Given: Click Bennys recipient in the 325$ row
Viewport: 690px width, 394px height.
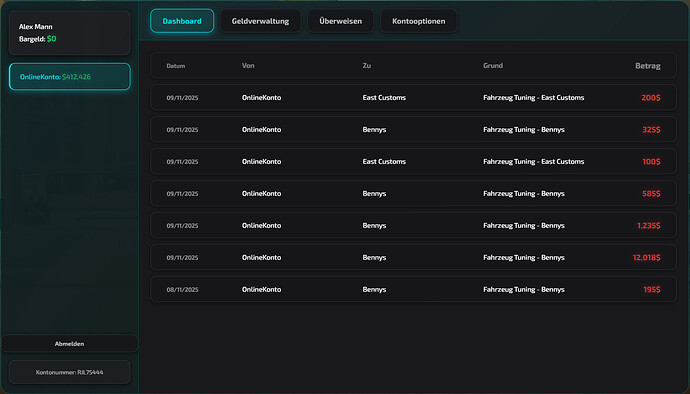Looking at the screenshot, I should click(x=374, y=130).
